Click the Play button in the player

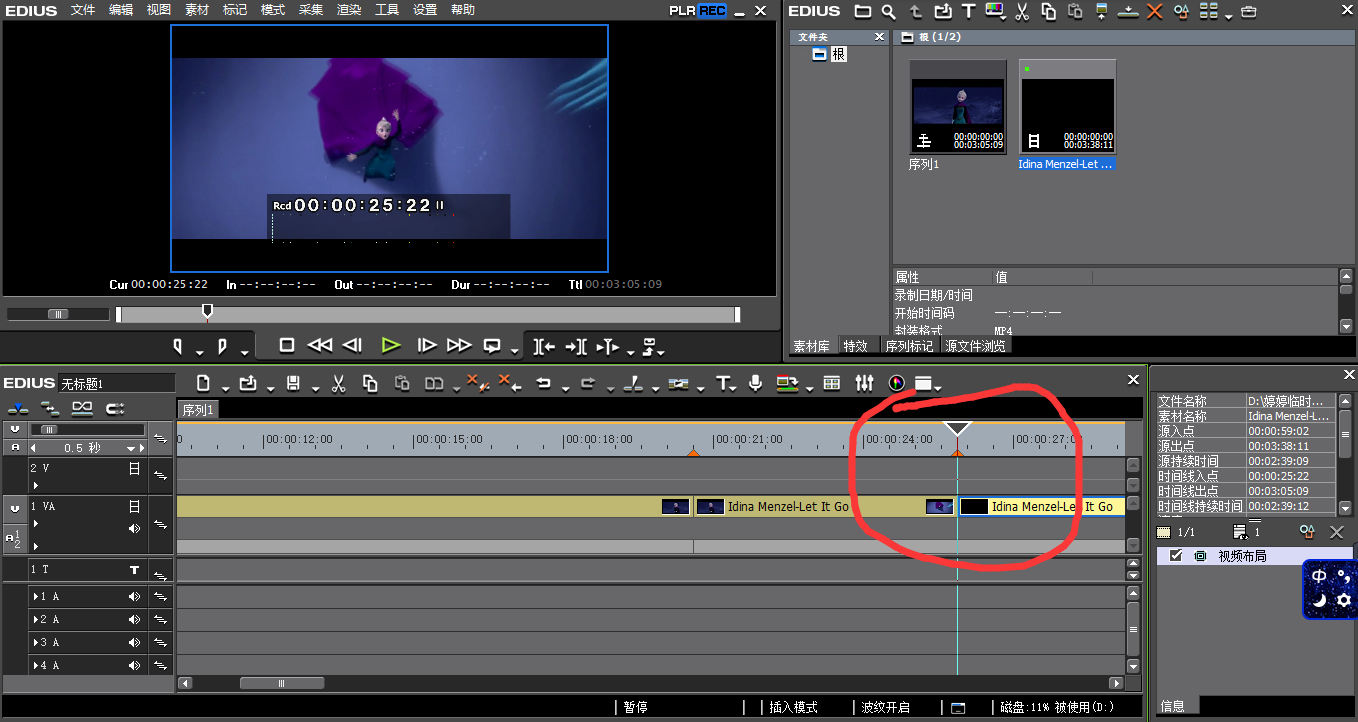tap(391, 345)
